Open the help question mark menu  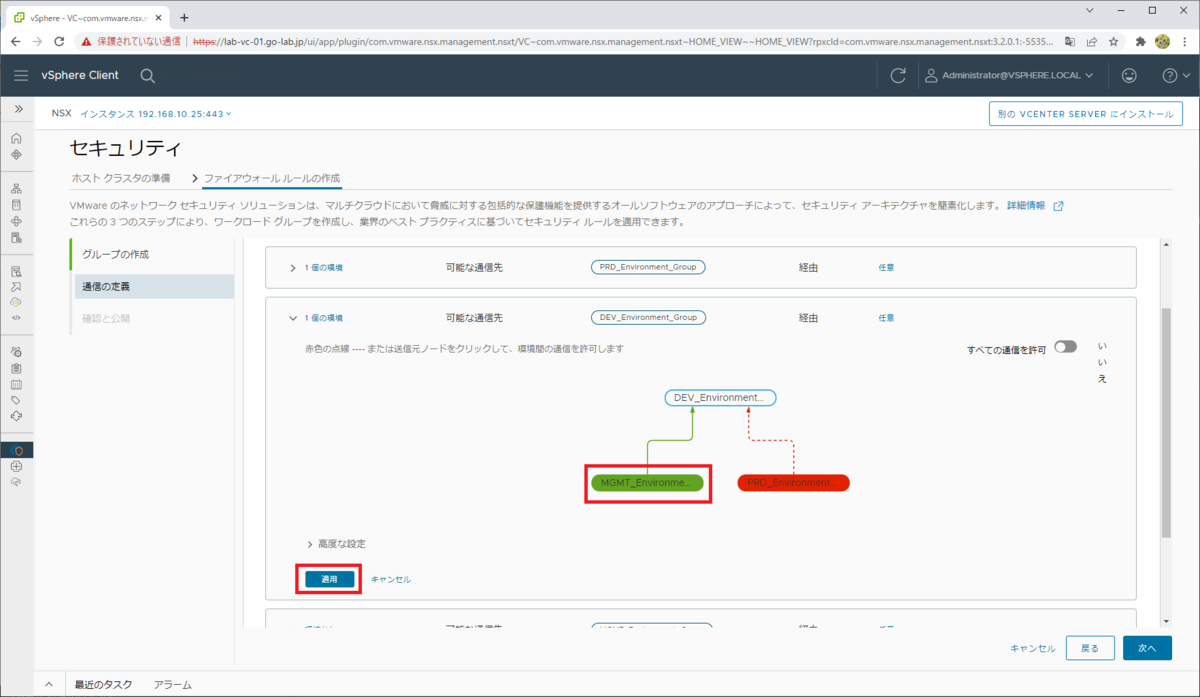point(1175,75)
